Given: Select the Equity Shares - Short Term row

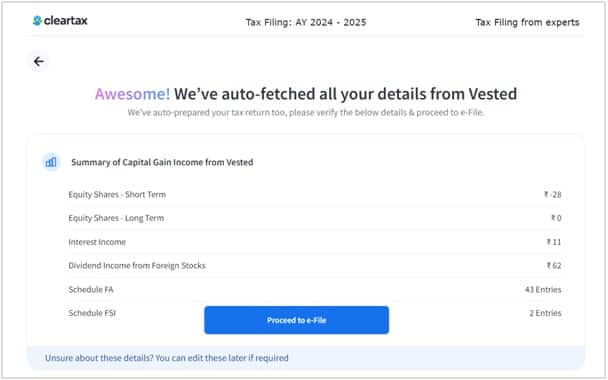Looking at the screenshot, I should 314,194.
